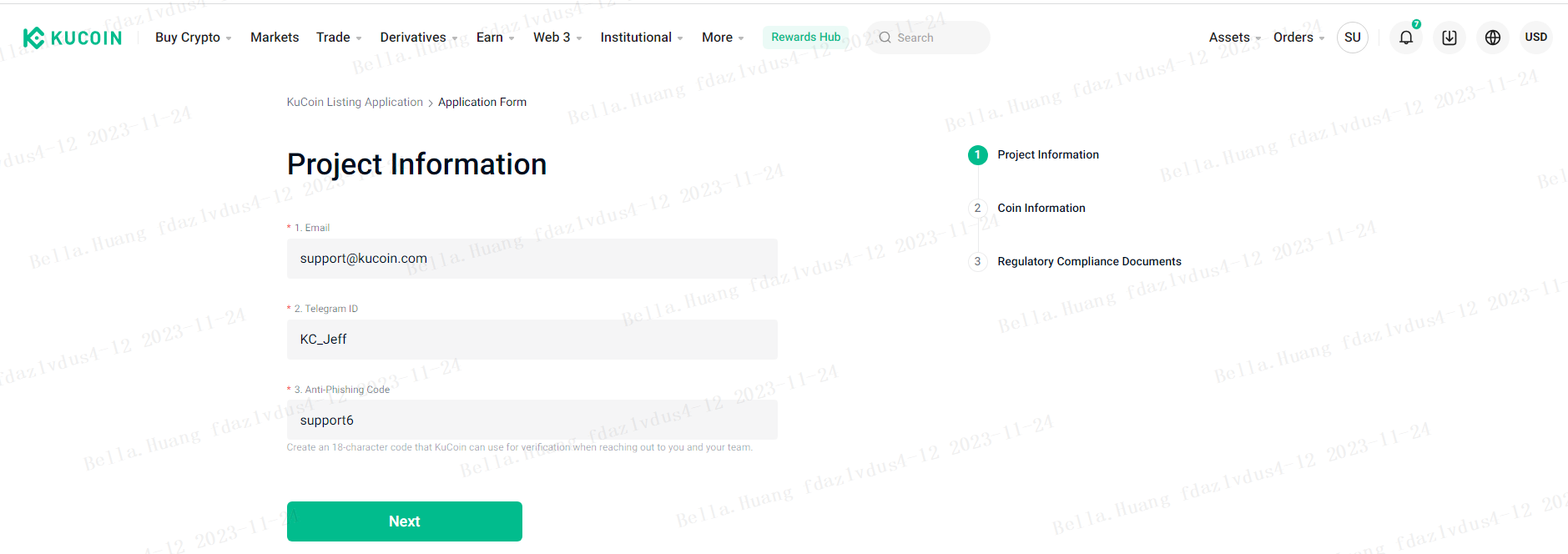The width and height of the screenshot is (1568, 554).
Task: Click the Anti-Phishing Code input field
Action: (532, 420)
